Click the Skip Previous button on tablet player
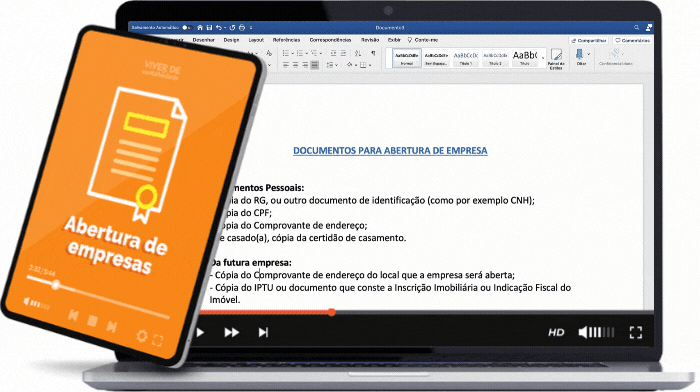700x392 pixels. point(73,316)
